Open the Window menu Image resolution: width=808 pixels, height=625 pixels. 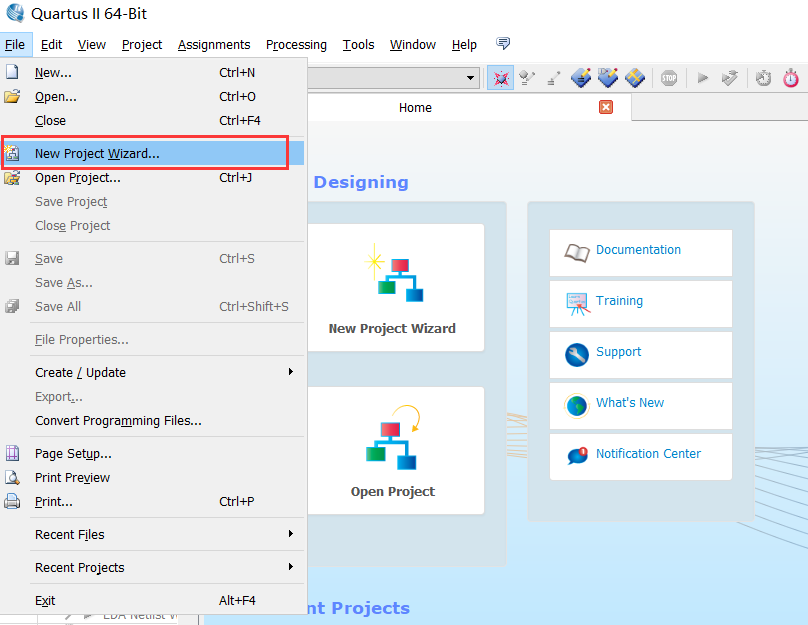click(413, 45)
